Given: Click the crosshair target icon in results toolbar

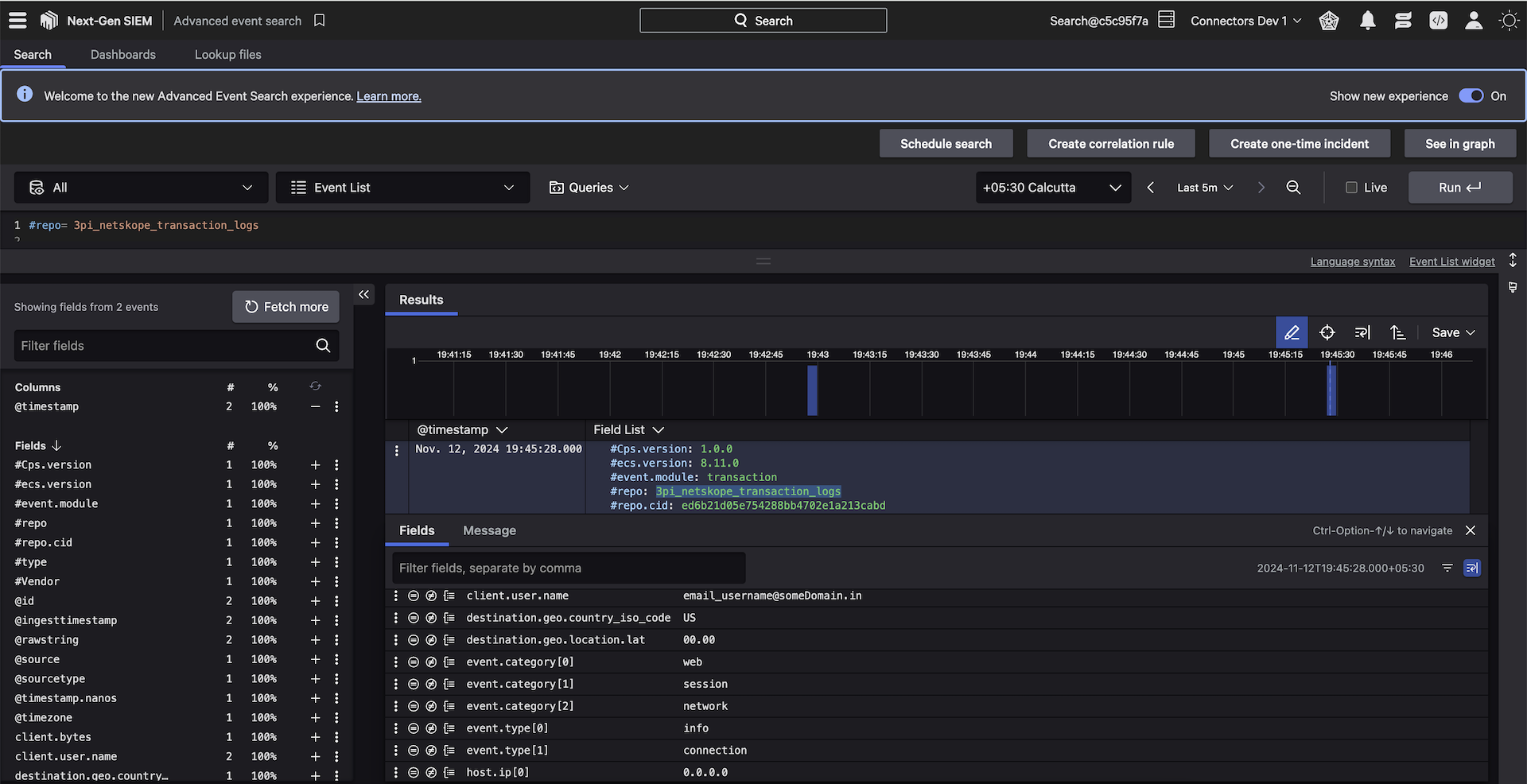Looking at the screenshot, I should (1327, 332).
